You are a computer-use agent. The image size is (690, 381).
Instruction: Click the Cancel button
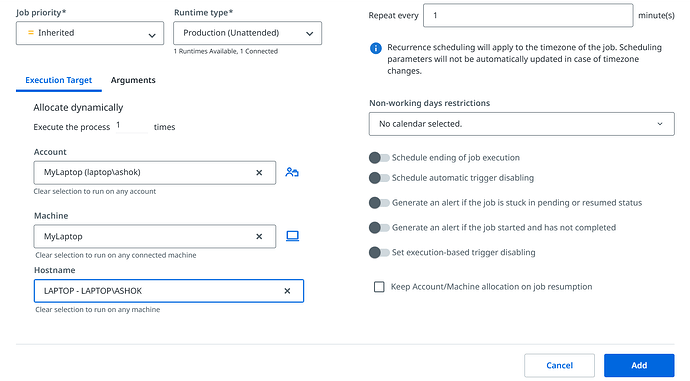[559, 365]
